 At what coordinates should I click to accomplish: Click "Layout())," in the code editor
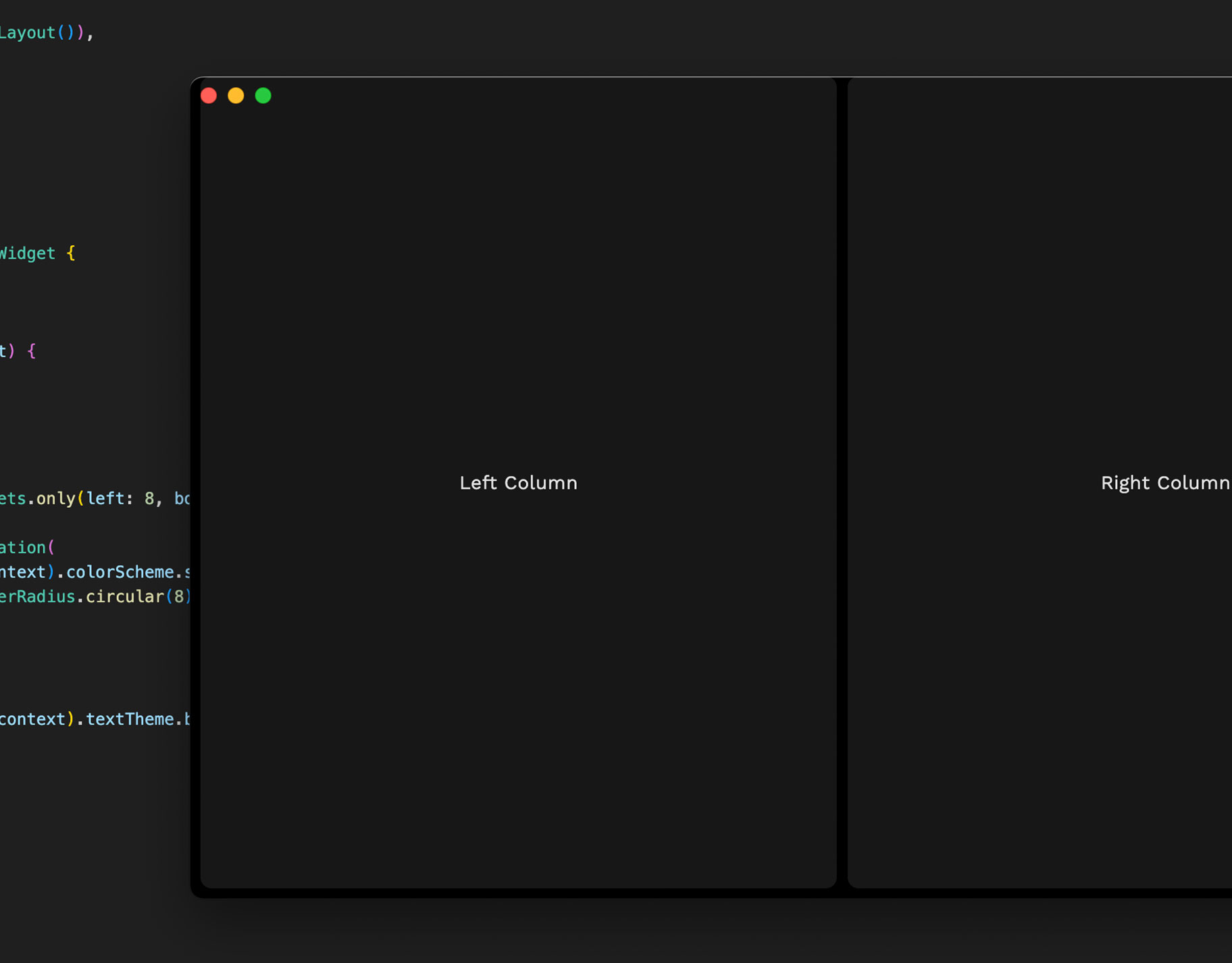coord(47,32)
